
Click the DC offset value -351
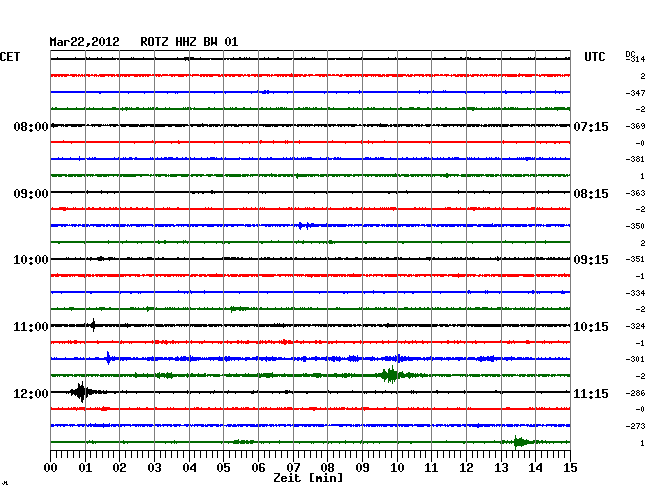click(635, 259)
